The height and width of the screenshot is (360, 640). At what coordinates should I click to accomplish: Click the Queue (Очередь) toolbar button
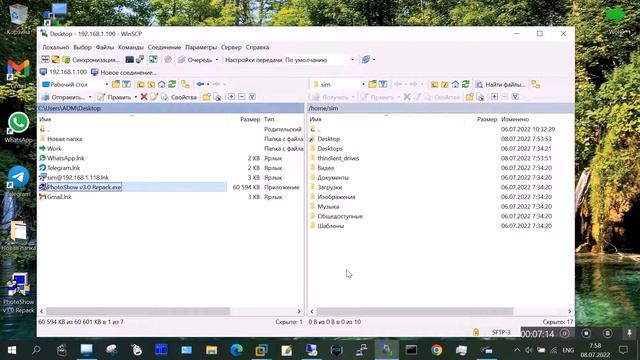195,60
